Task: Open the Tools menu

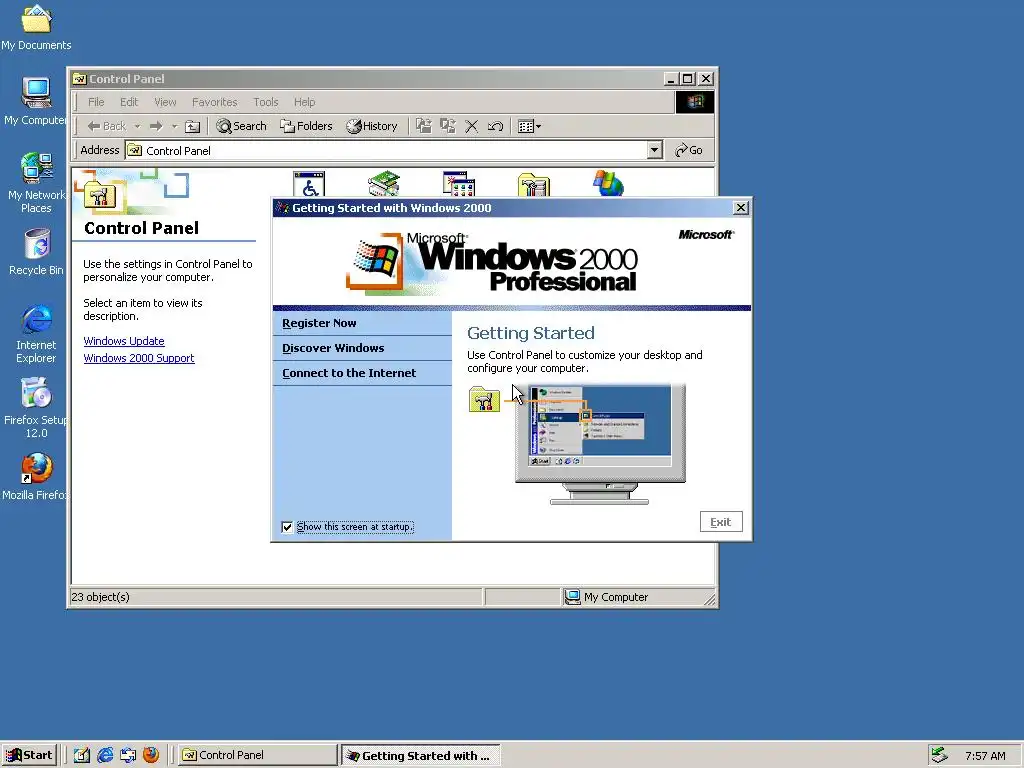Action: click(x=266, y=102)
